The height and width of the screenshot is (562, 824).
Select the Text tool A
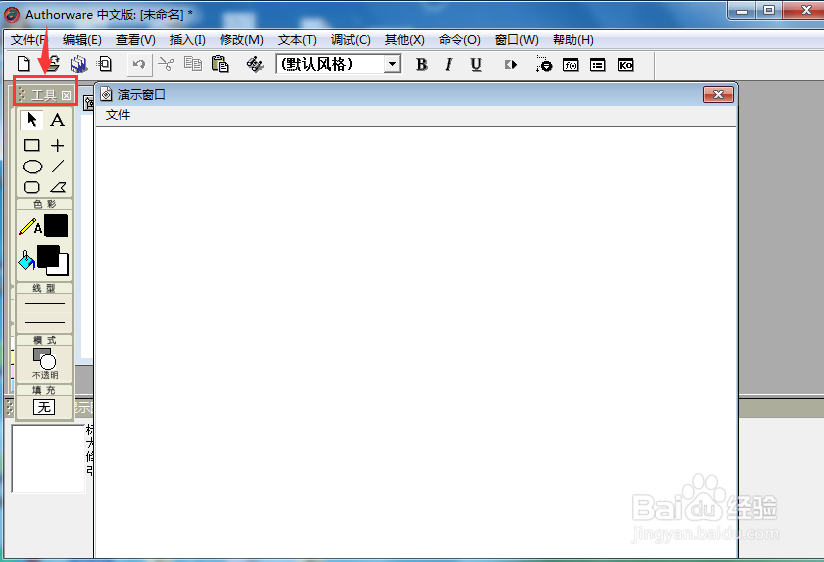click(x=57, y=120)
